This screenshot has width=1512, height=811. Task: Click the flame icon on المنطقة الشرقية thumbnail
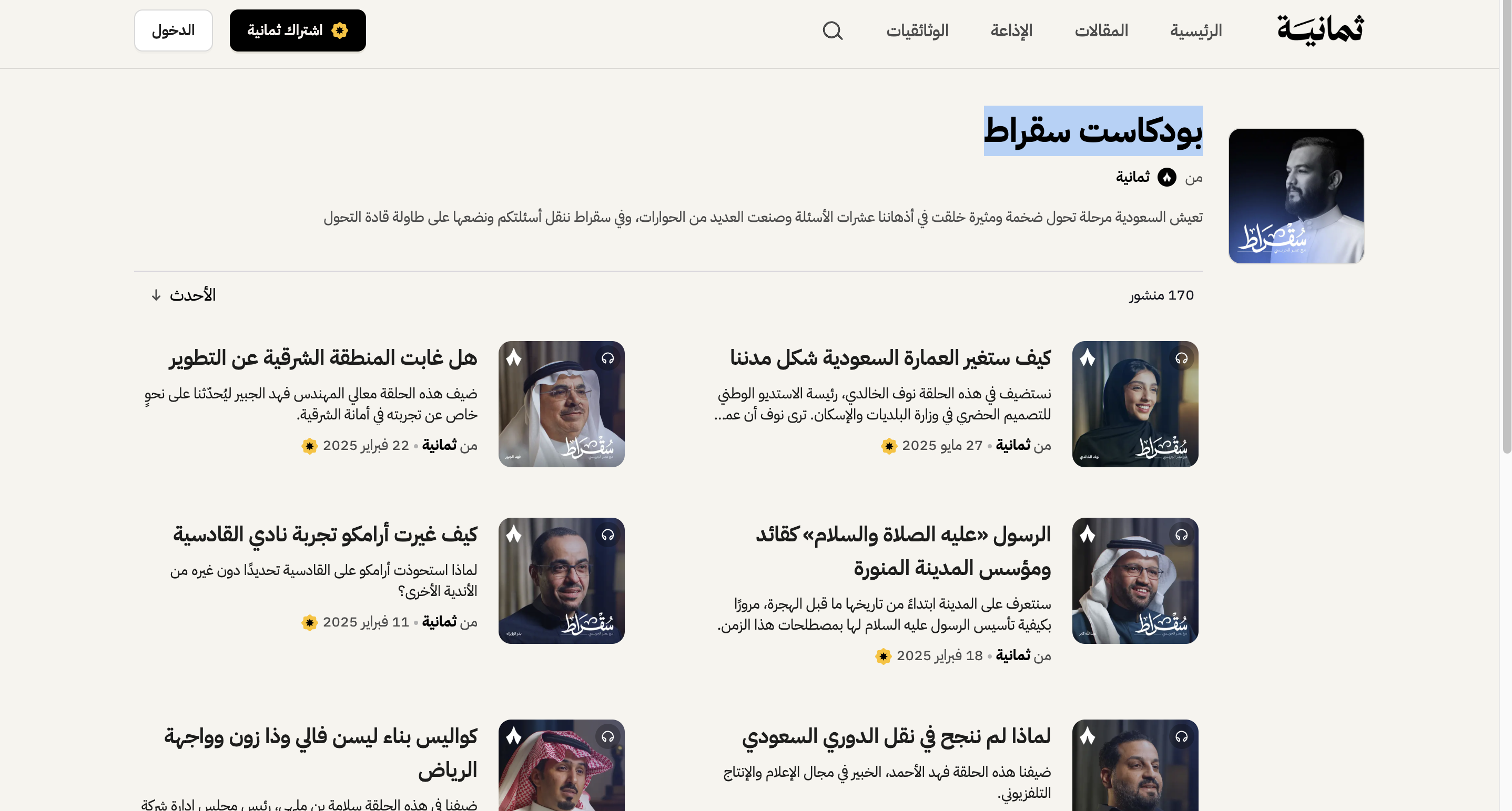pyautogui.click(x=514, y=358)
